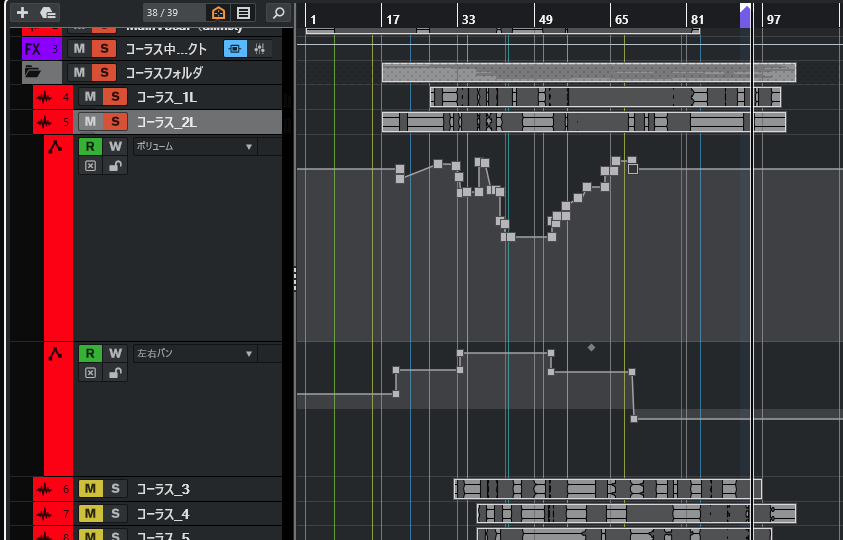This screenshot has width=843, height=540.
Task: Click bar 97 on the ruler
Action: tap(774, 20)
